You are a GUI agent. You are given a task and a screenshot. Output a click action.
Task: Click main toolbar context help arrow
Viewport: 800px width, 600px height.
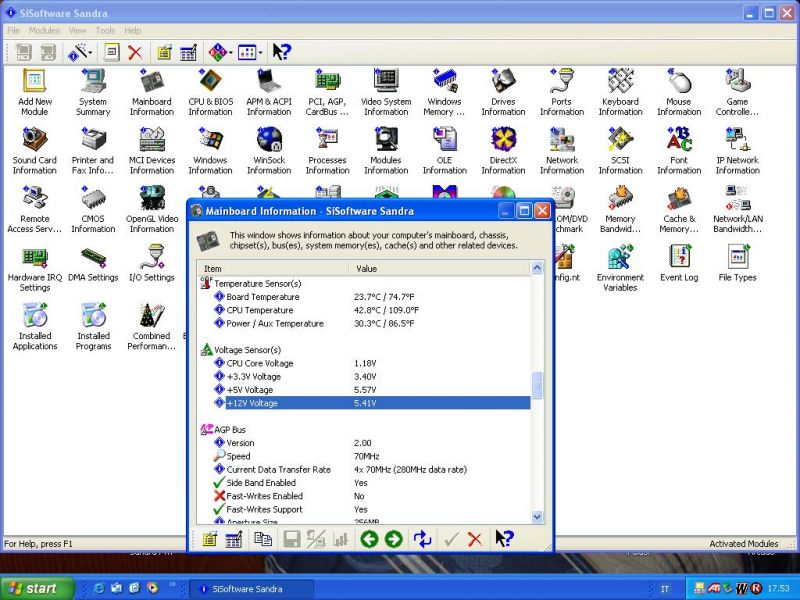tap(281, 52)
